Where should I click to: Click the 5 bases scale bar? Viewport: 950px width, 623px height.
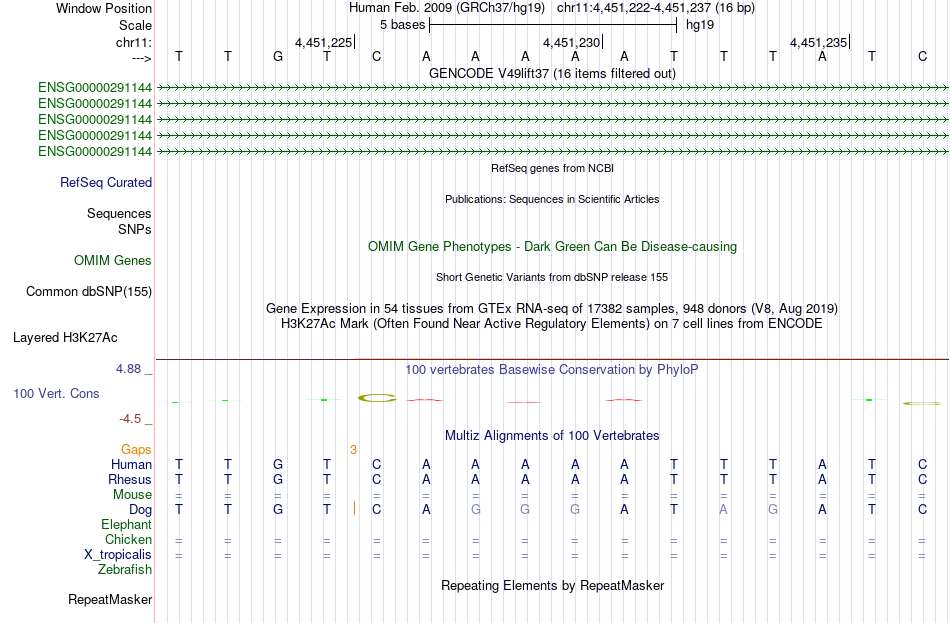pyautogui.click(x=553, y=25)
